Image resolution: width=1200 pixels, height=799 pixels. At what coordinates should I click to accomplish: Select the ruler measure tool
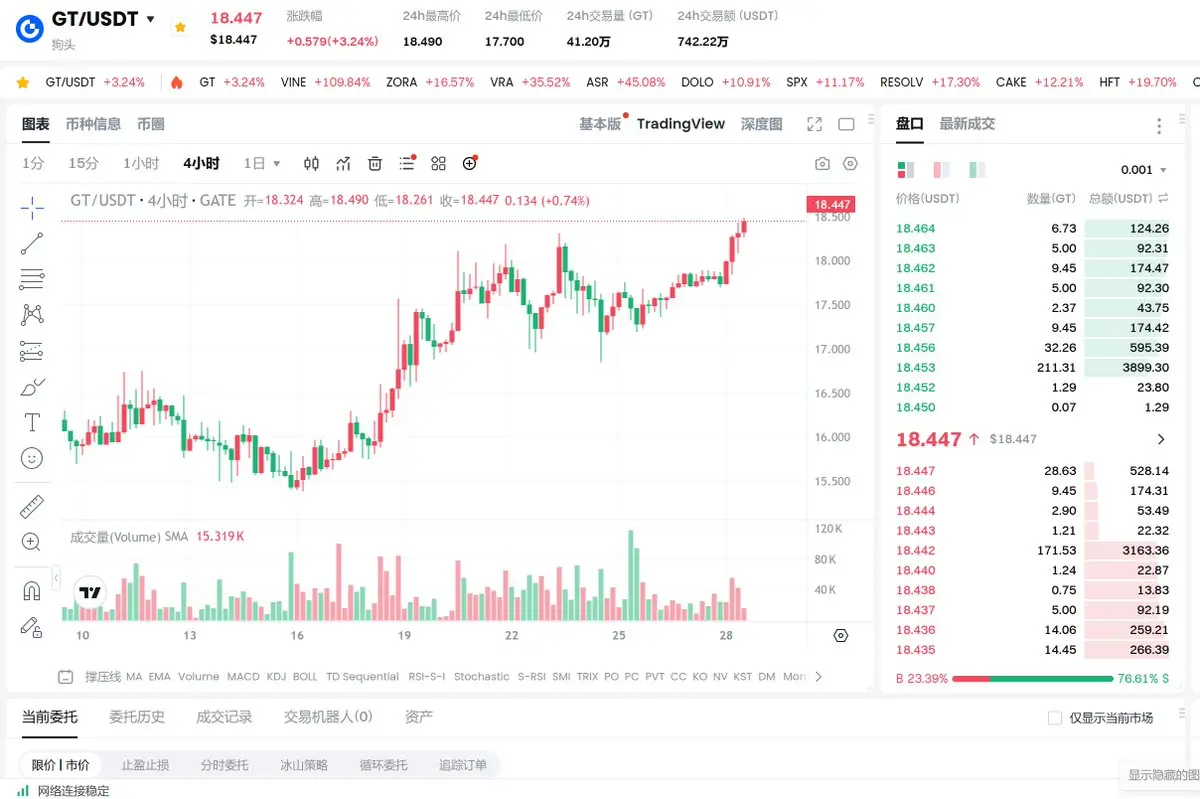(32, 506)
